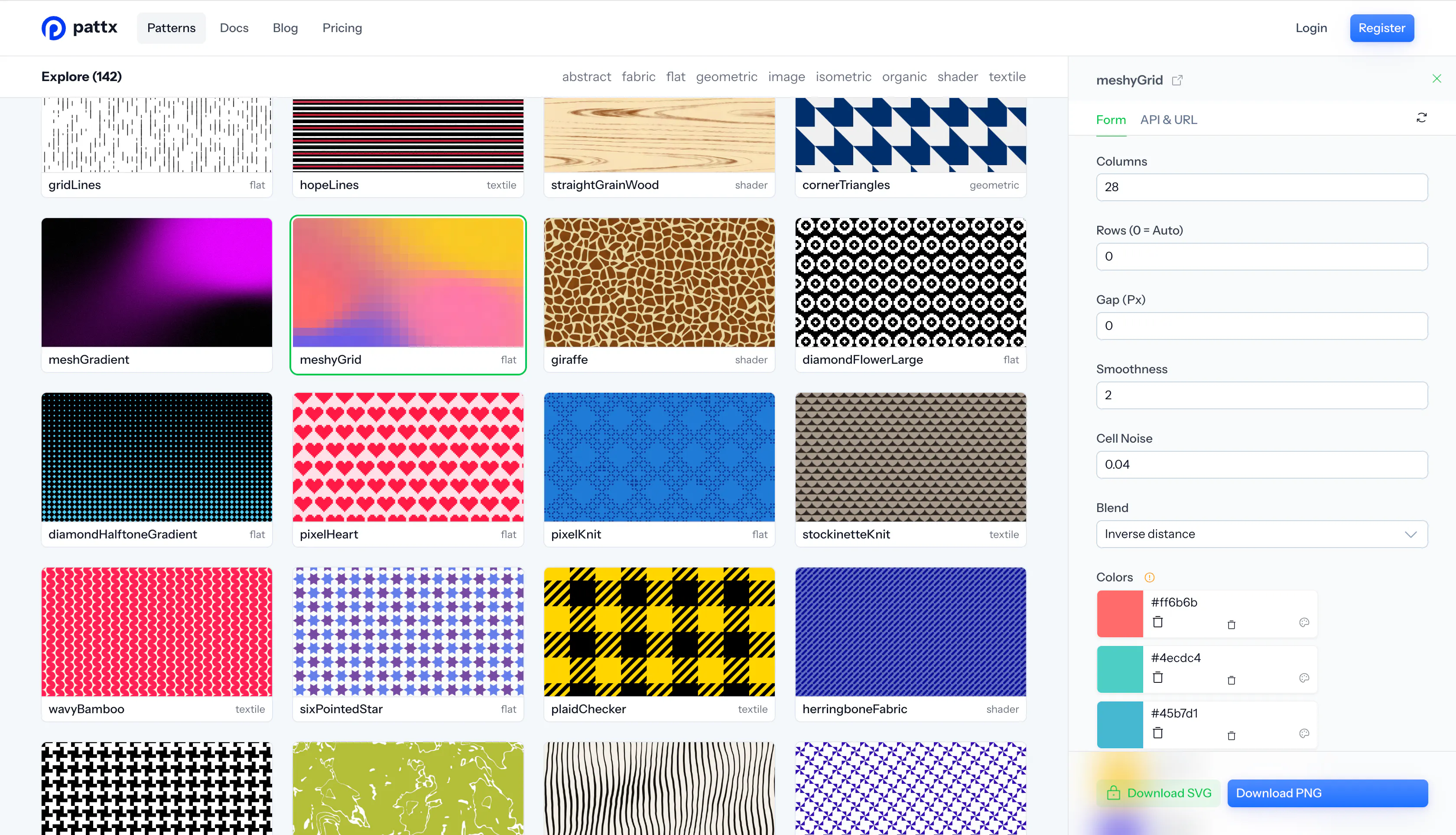Filter patterns by the geometric category in Explore bar
This screenshot has width=1456, height=835.
coord(726,77)
